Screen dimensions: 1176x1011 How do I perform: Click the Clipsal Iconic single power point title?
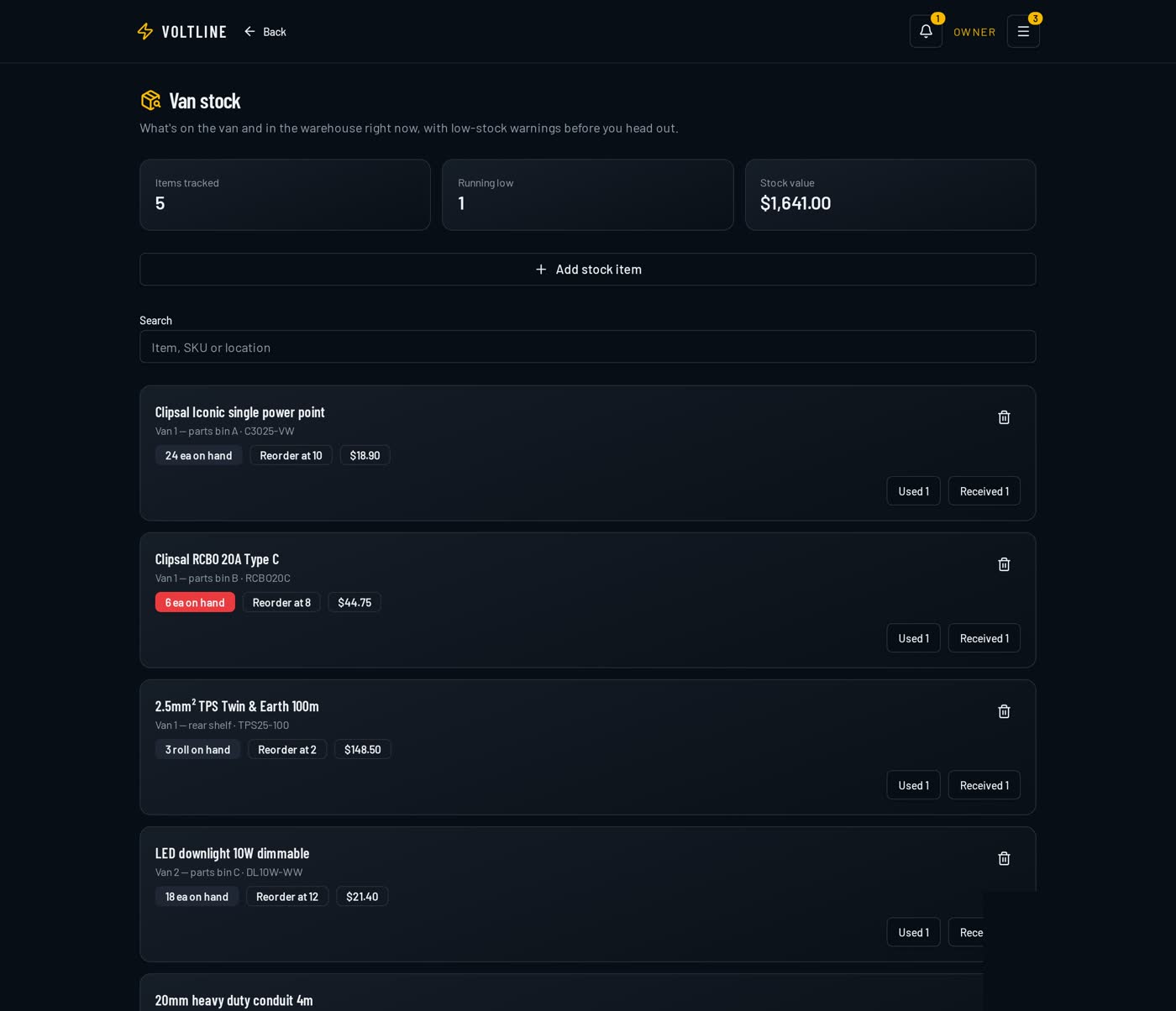point(239,411)
